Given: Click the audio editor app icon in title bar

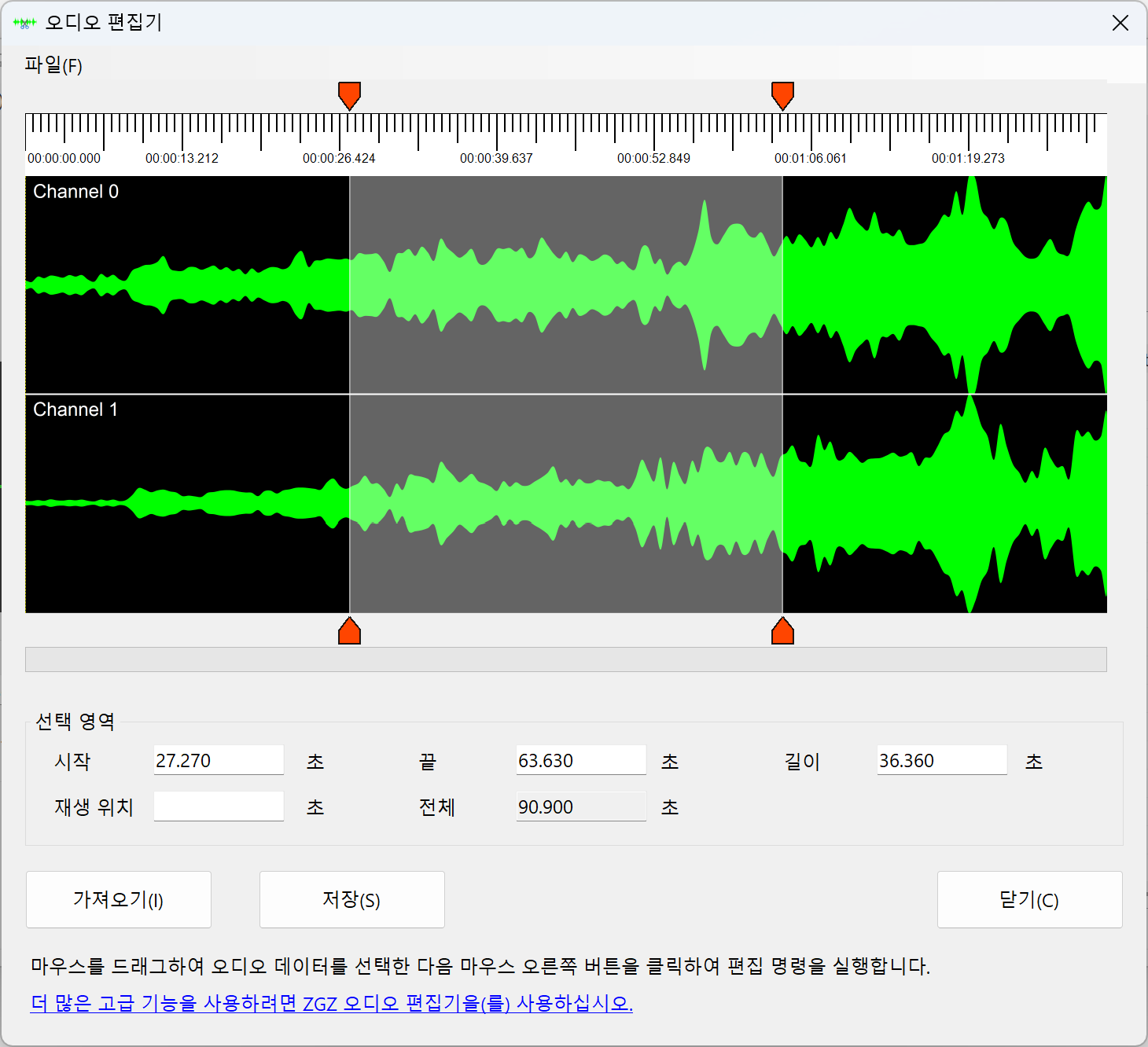Looking at the screenshot, I should pos(25,23).
